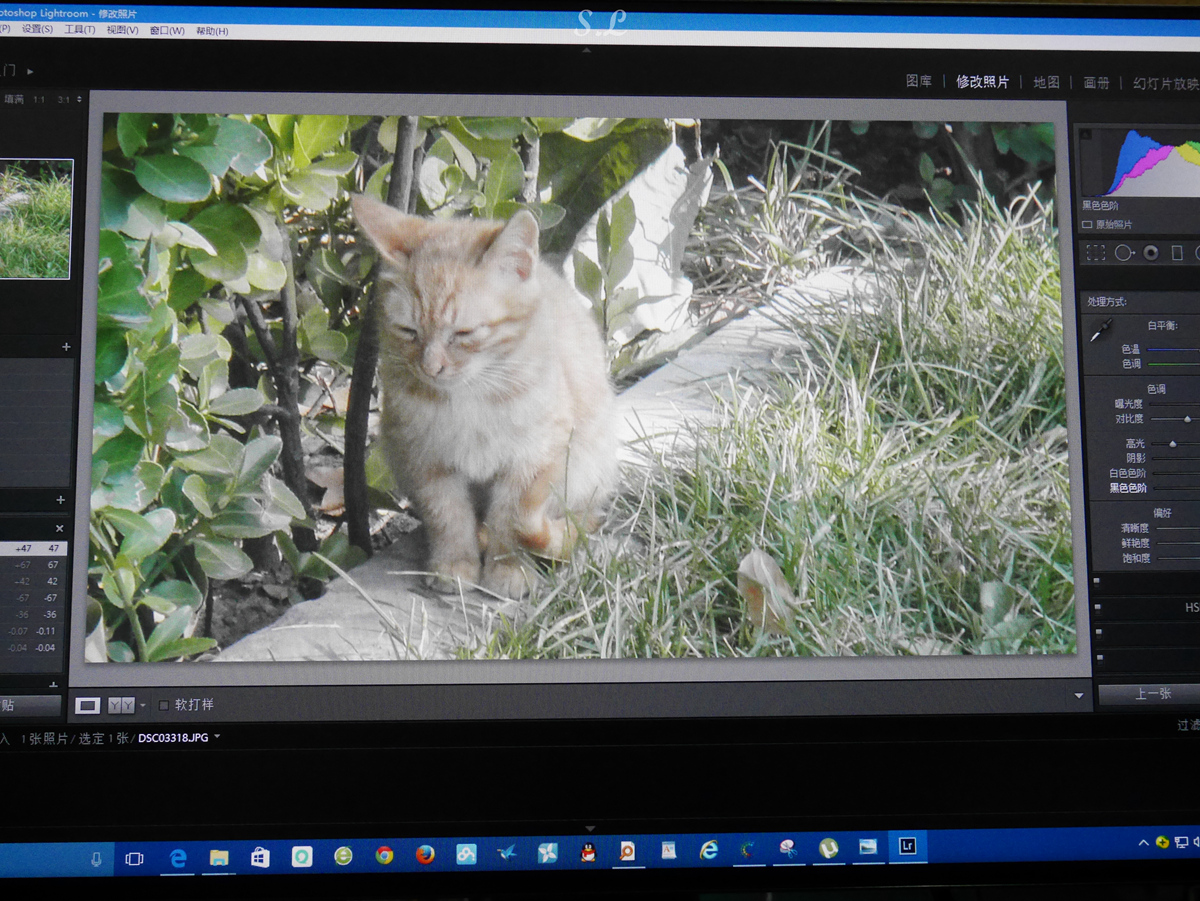Click the 上一张 Previous button
This screenshot has height=901, width=1200.
pos(1149,693)
